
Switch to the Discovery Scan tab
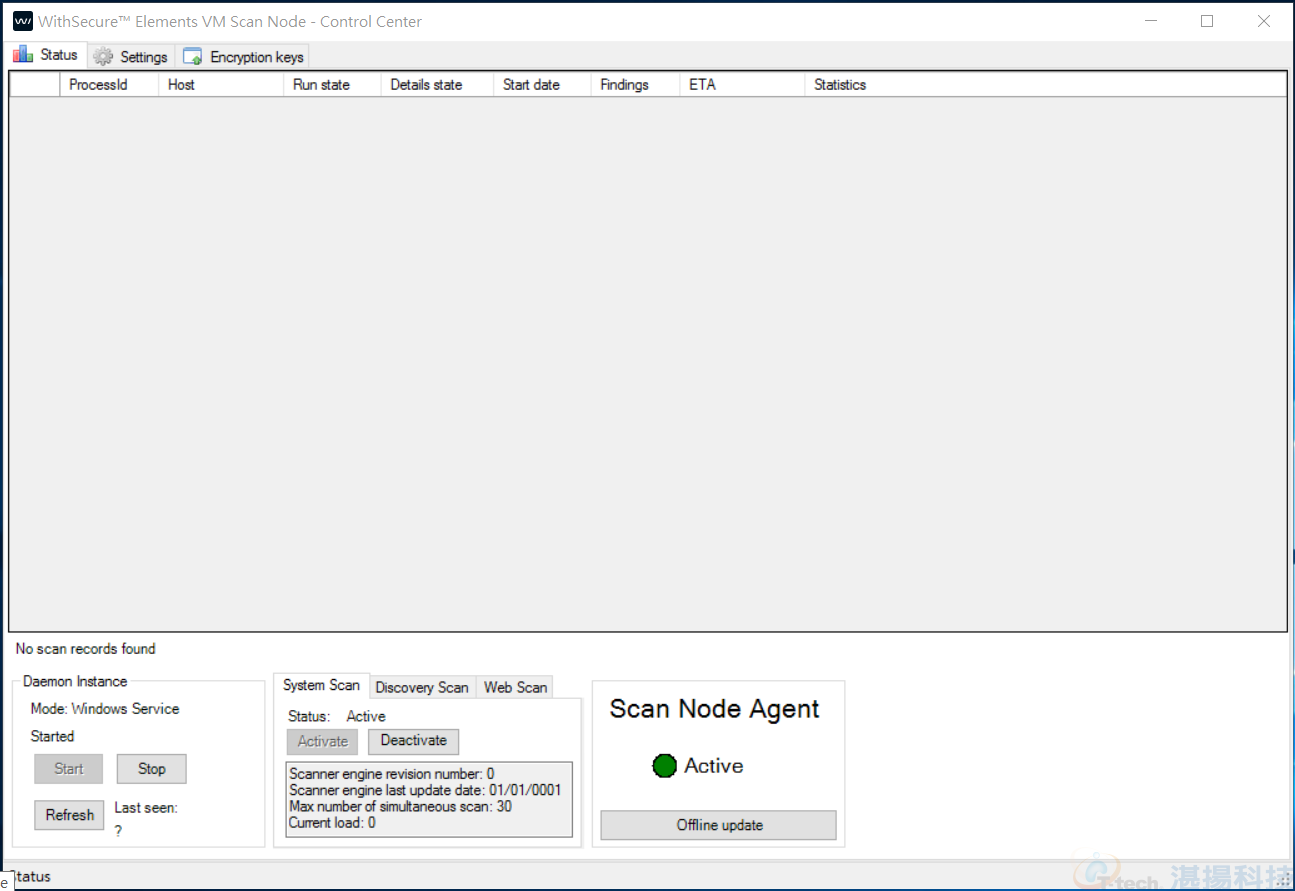(422, 687)
